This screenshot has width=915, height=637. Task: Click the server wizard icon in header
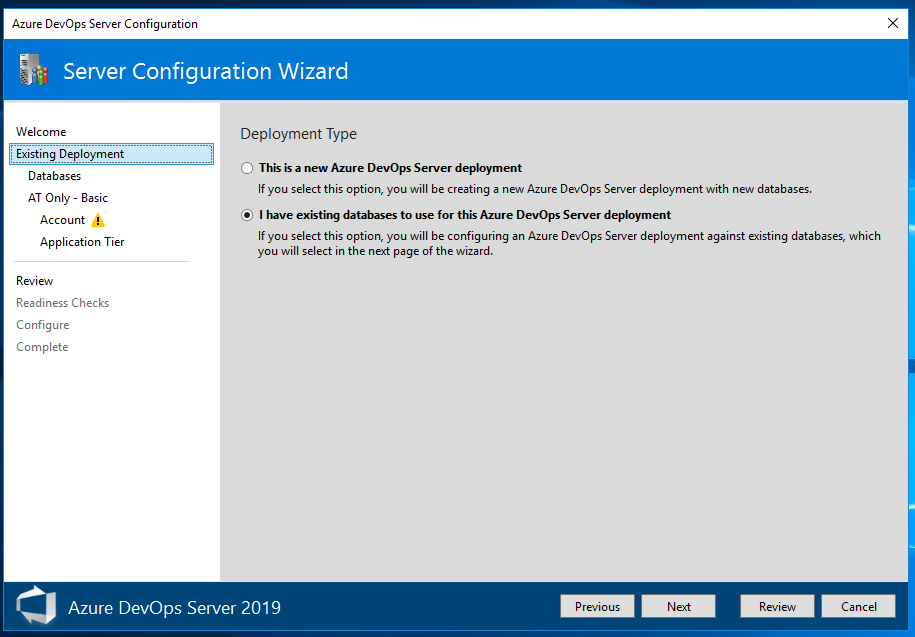click(33, 70)
